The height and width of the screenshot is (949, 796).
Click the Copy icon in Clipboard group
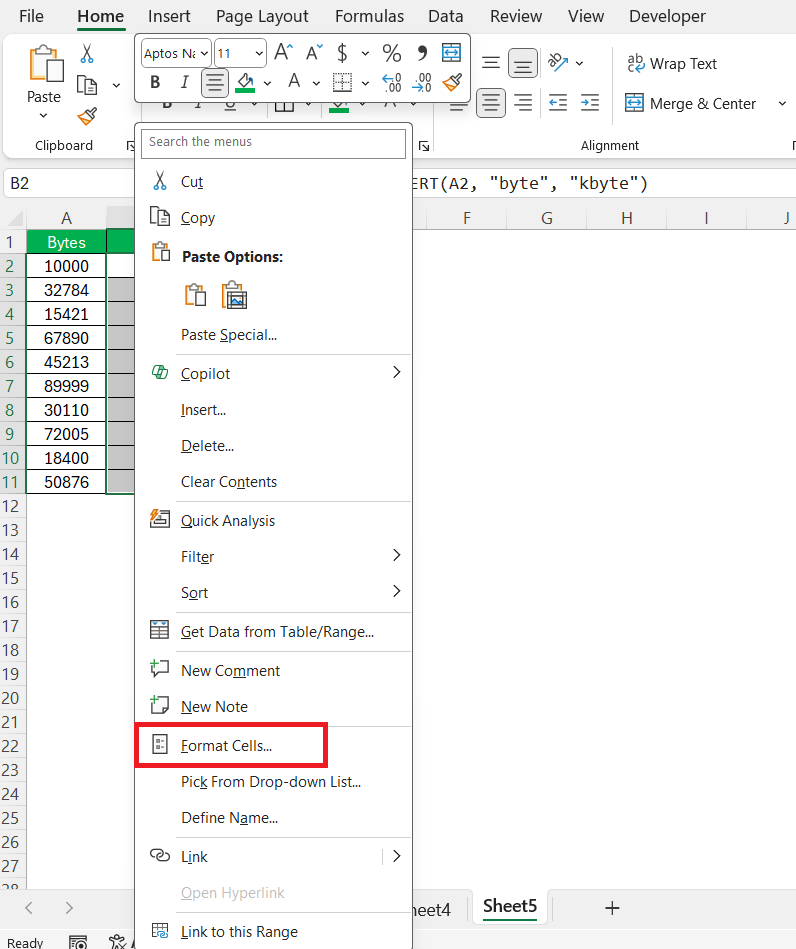87,85
